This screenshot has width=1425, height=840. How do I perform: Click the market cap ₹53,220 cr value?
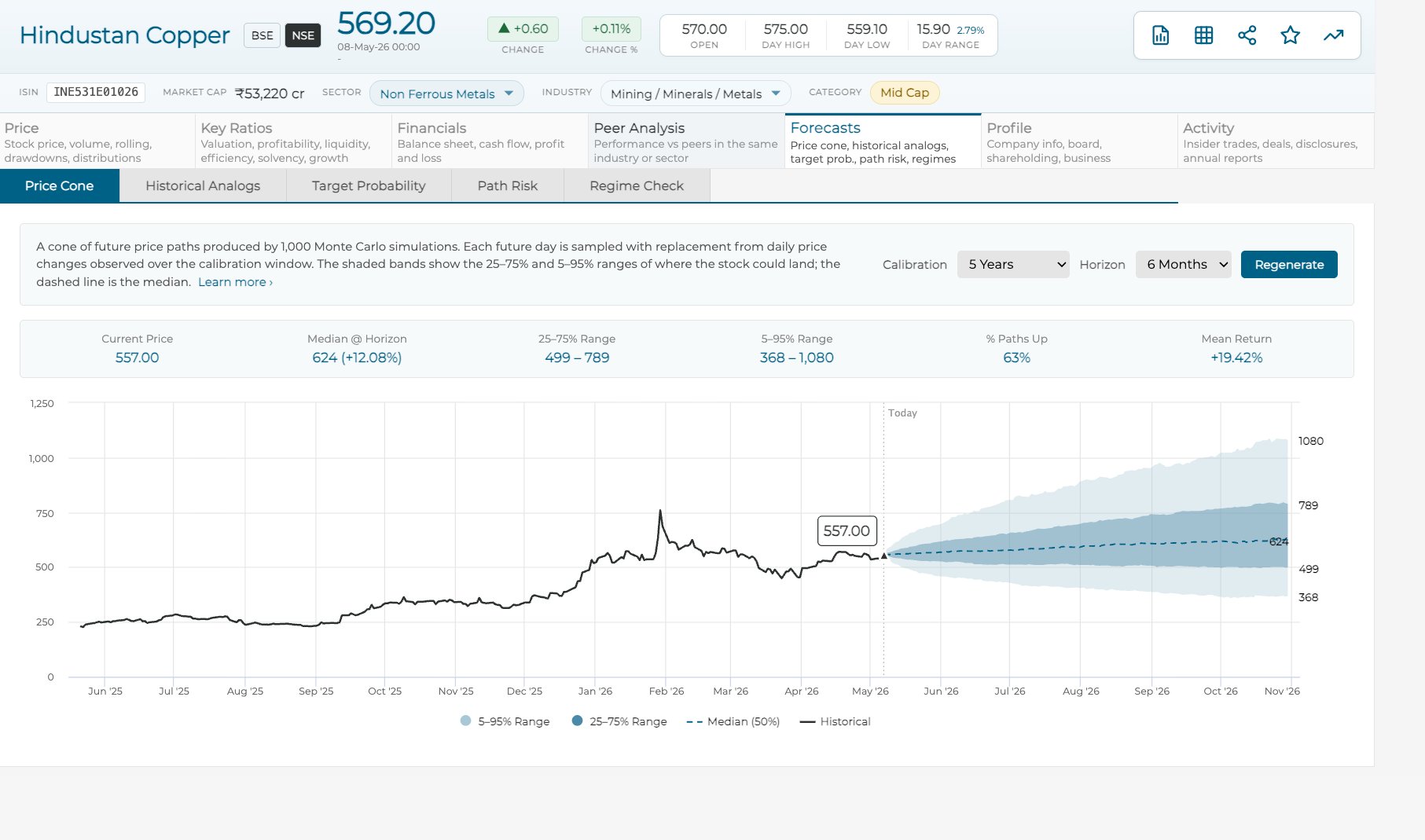pos(270,94)
